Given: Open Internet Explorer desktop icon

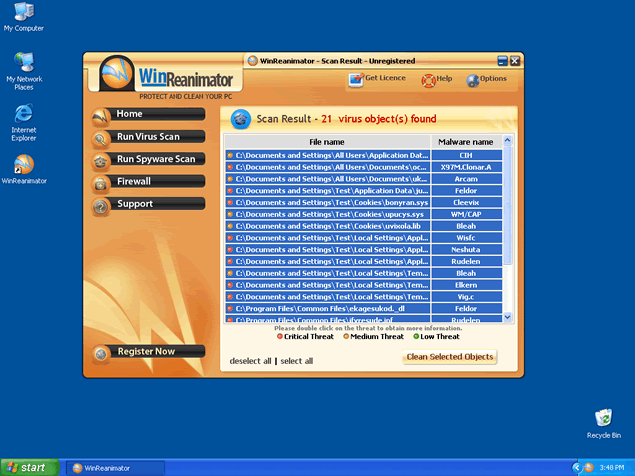Looking at the screenshot, I should [x=23, y=116].
